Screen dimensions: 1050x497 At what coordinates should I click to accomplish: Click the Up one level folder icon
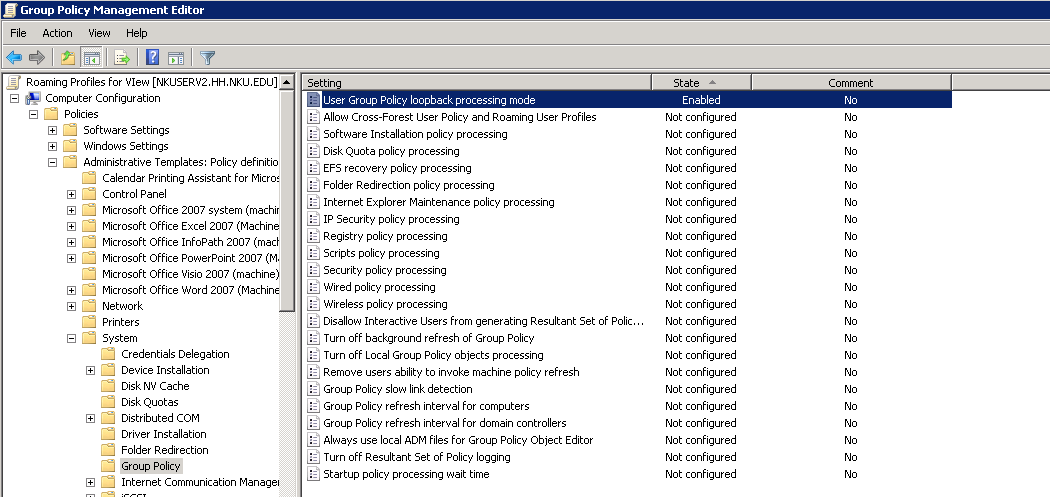tap(68, 58)
